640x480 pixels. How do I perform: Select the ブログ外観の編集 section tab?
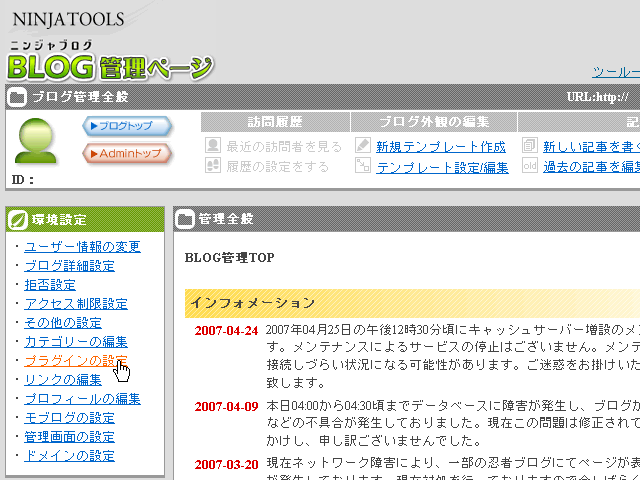pyautogui.click(x=434, y=122)
